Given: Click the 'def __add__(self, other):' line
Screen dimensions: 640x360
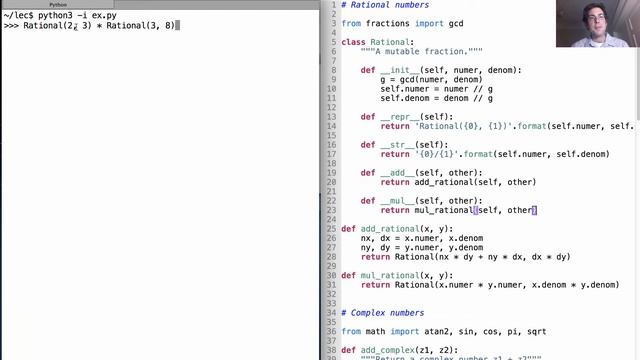Looking at the screenshot, I should click(x=421, y=173).
